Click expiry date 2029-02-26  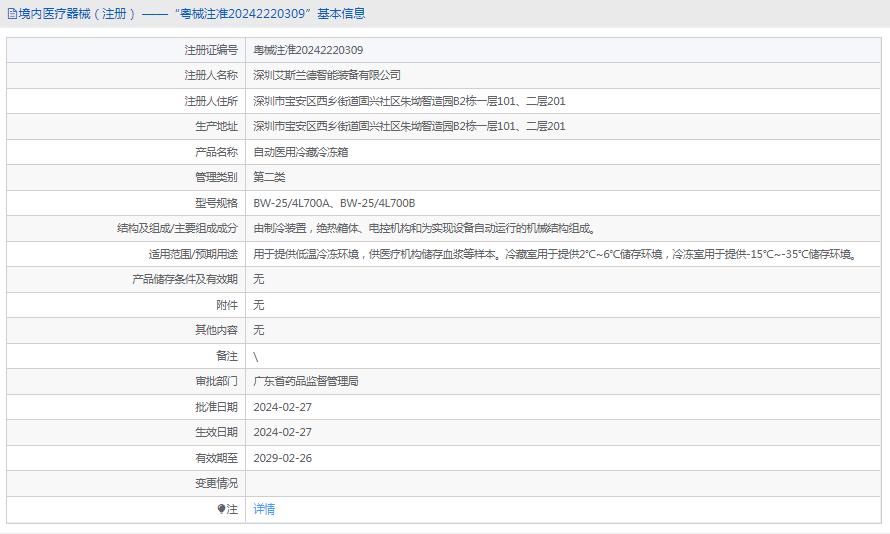point(283,459)
